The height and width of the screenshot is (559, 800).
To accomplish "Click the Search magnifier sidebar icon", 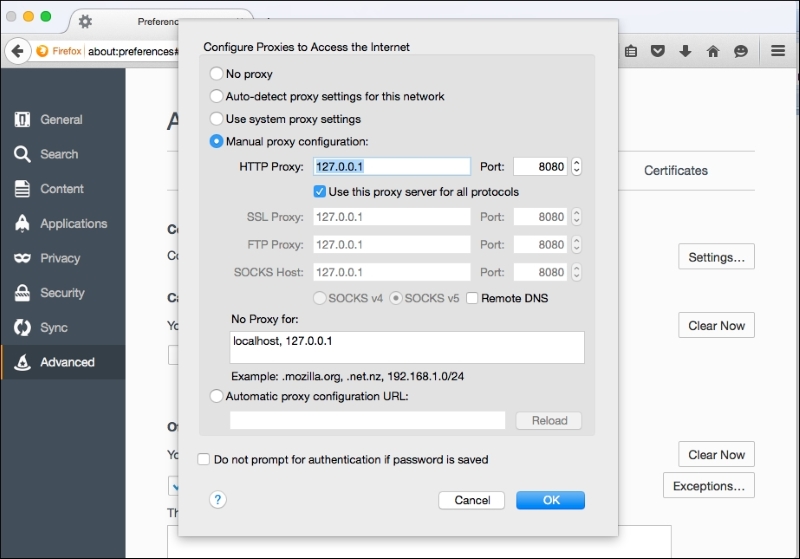I will 22,154.
